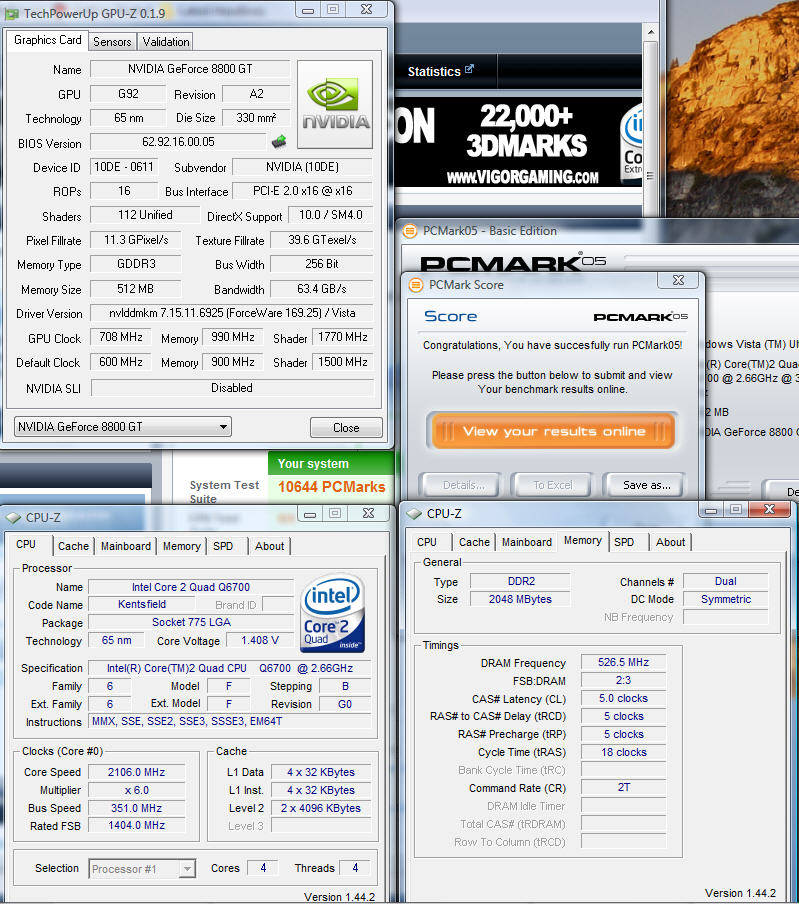Click the GPU Name field in GPU-Z
This screenshot has height=904, width=799.
pyautogui.click(x=190, y=69)
